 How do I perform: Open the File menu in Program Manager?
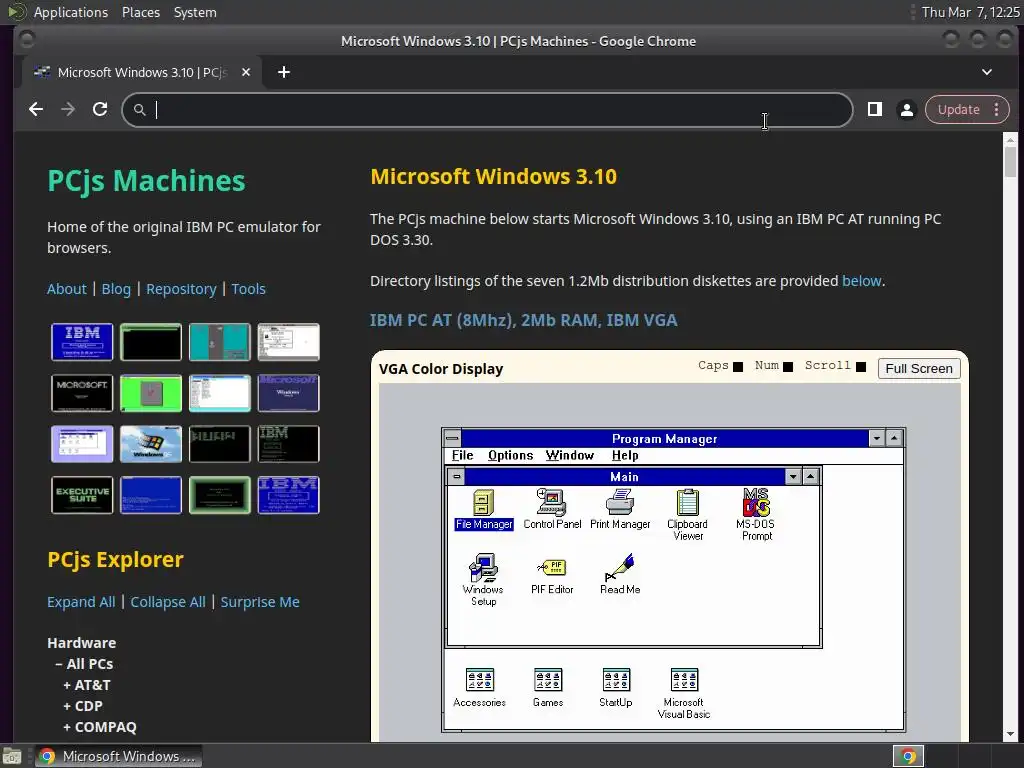coord(462,455)
